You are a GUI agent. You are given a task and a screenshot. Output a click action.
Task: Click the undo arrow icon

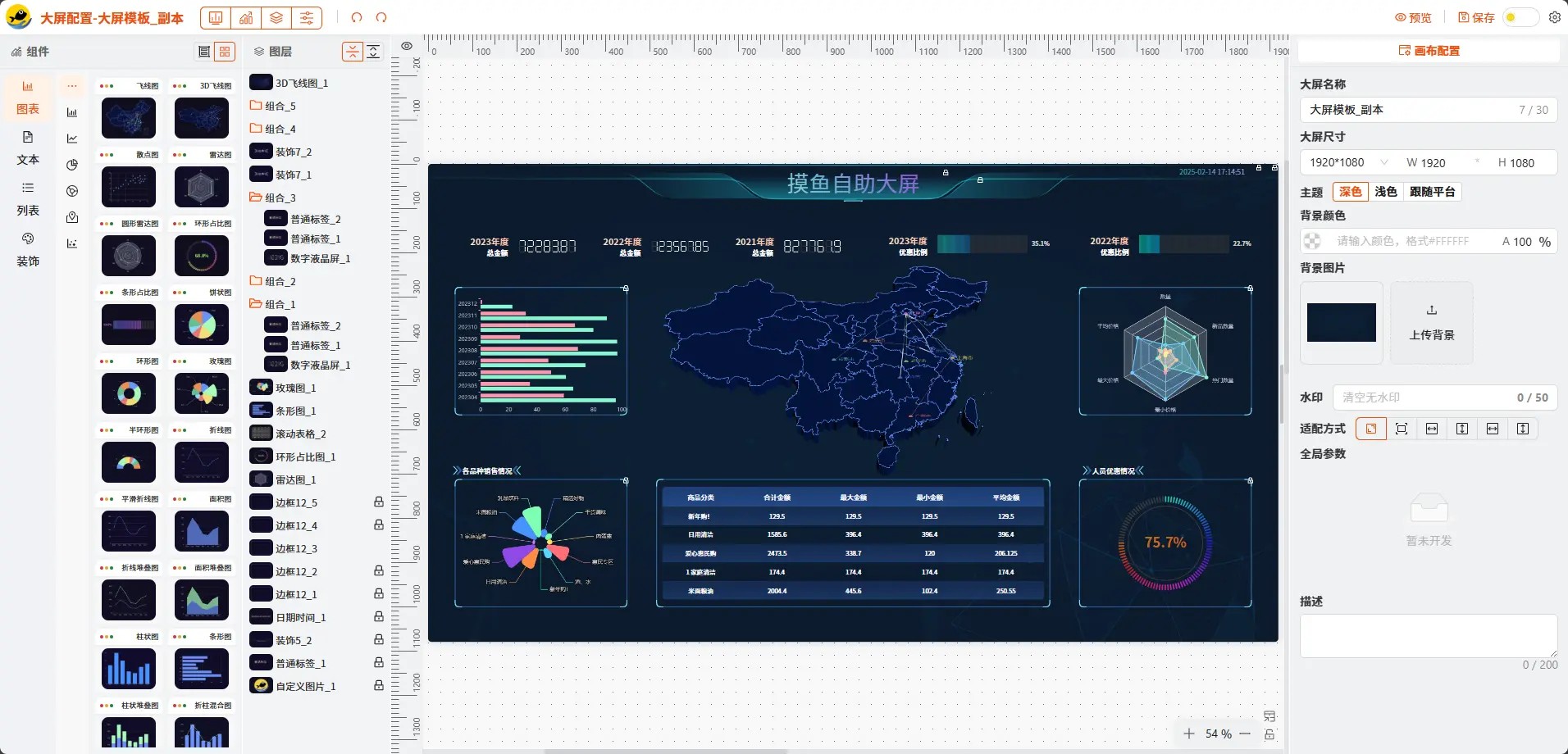coord(356,17)
